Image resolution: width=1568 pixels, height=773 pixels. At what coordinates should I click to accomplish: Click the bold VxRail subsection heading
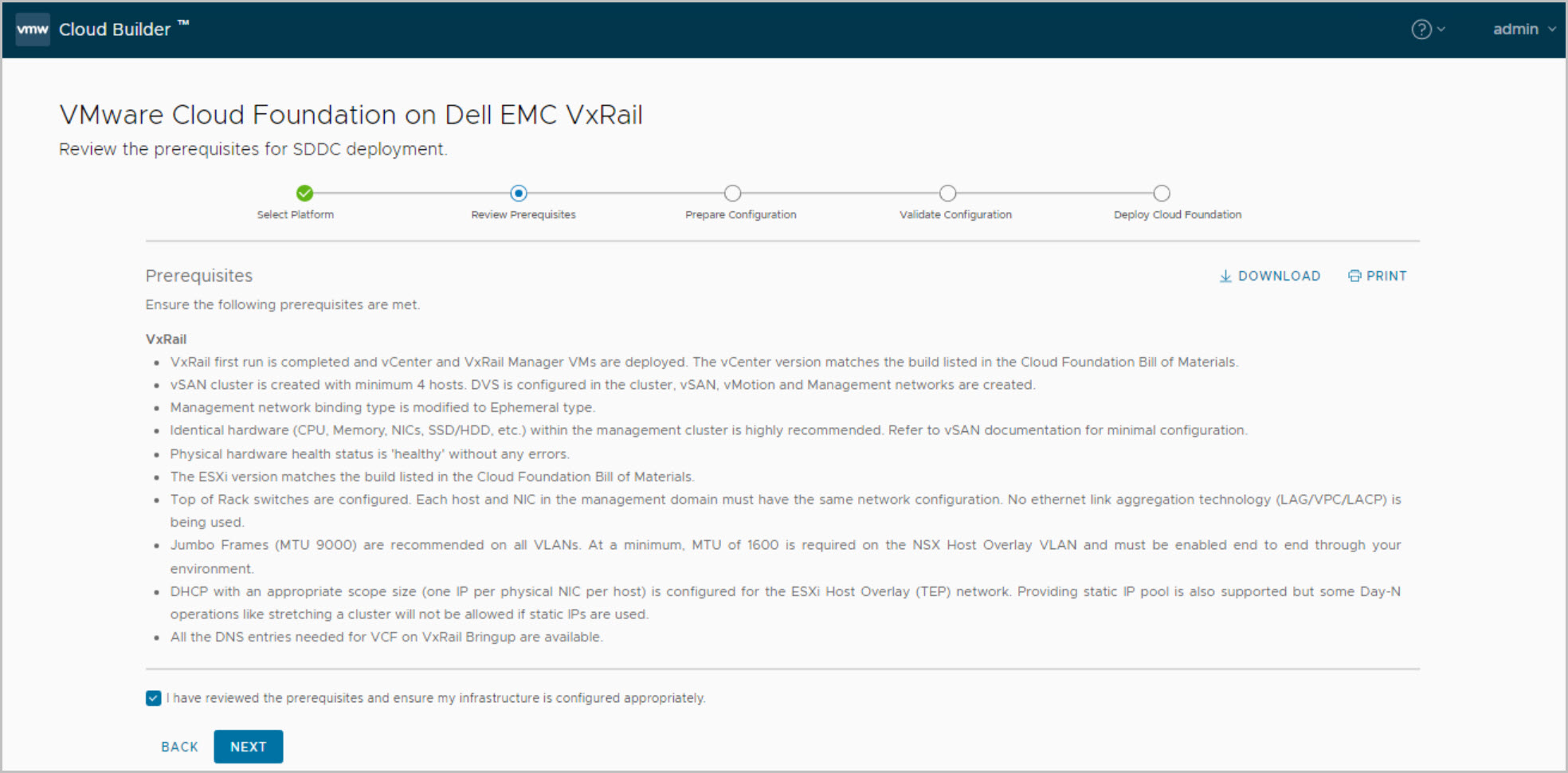pyautogui.click(x=166, y=339)
